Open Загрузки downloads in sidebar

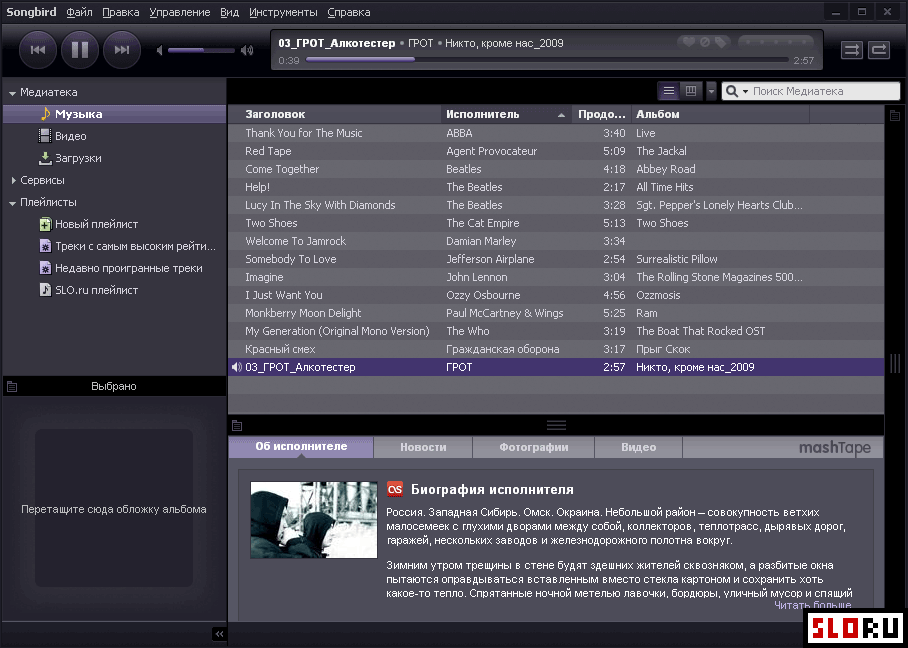[x=77, y=158]
